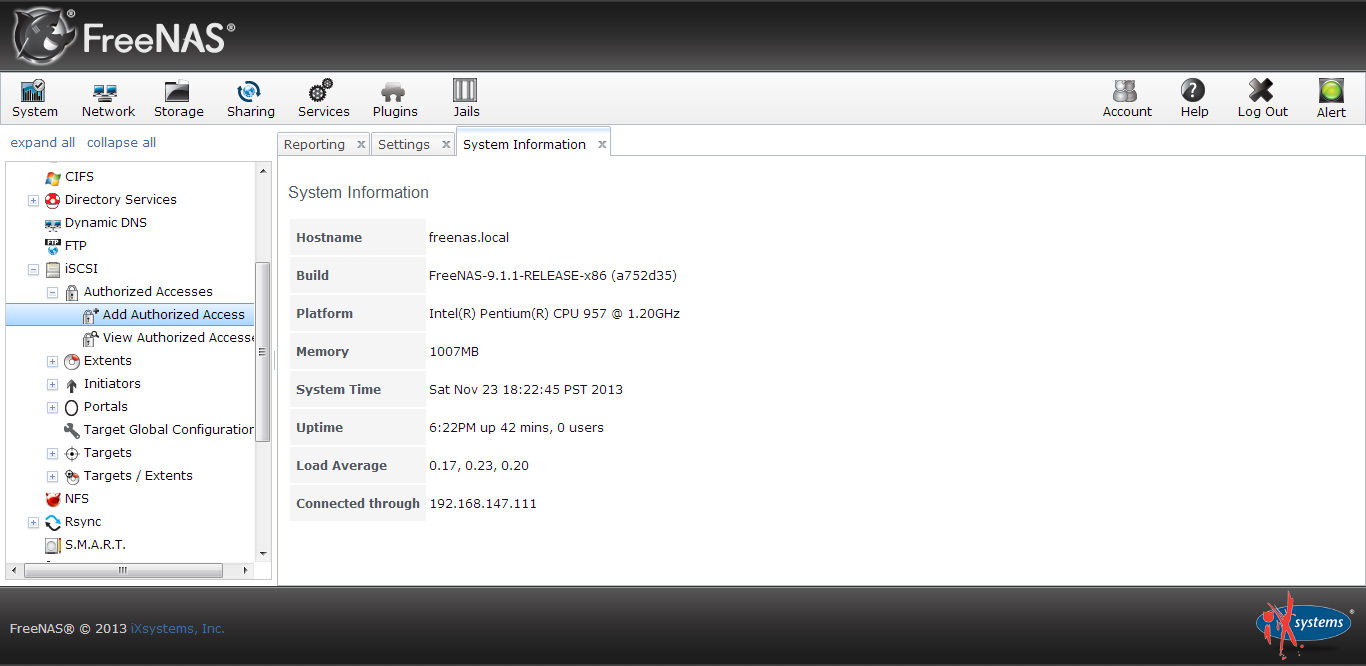Click the FTP icon in tree
Image resolution: width=1366 pixels, height=666 pixels.
(x=53, y=246)
